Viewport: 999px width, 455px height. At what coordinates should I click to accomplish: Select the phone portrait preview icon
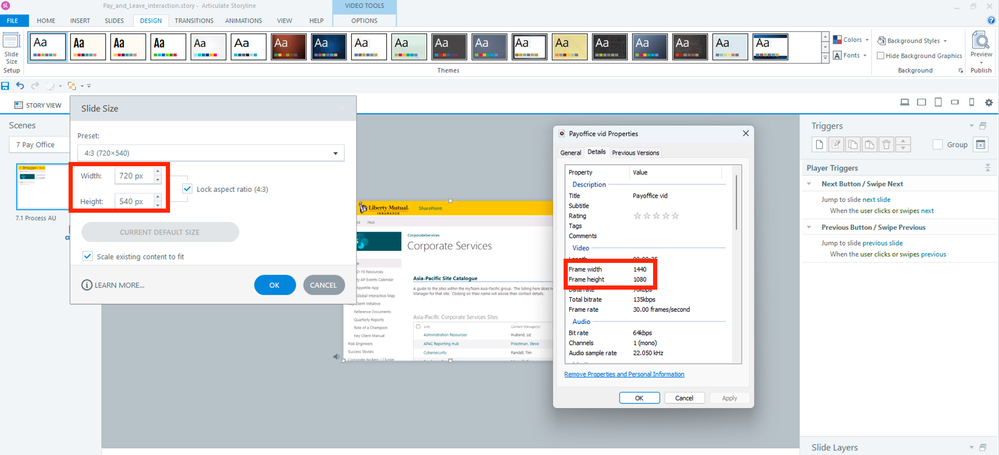[x=970, y=103]
